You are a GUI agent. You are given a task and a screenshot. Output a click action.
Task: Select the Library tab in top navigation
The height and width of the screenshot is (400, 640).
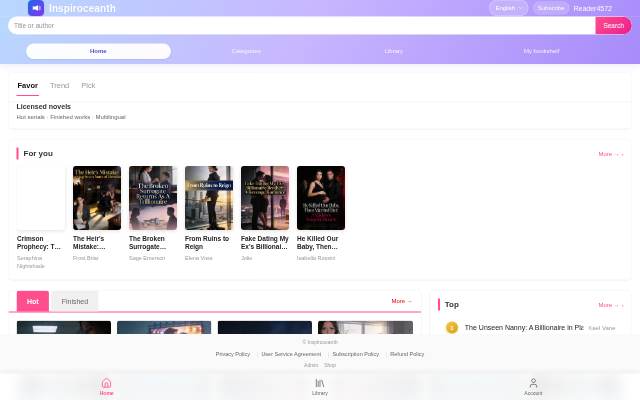[394, 51]
